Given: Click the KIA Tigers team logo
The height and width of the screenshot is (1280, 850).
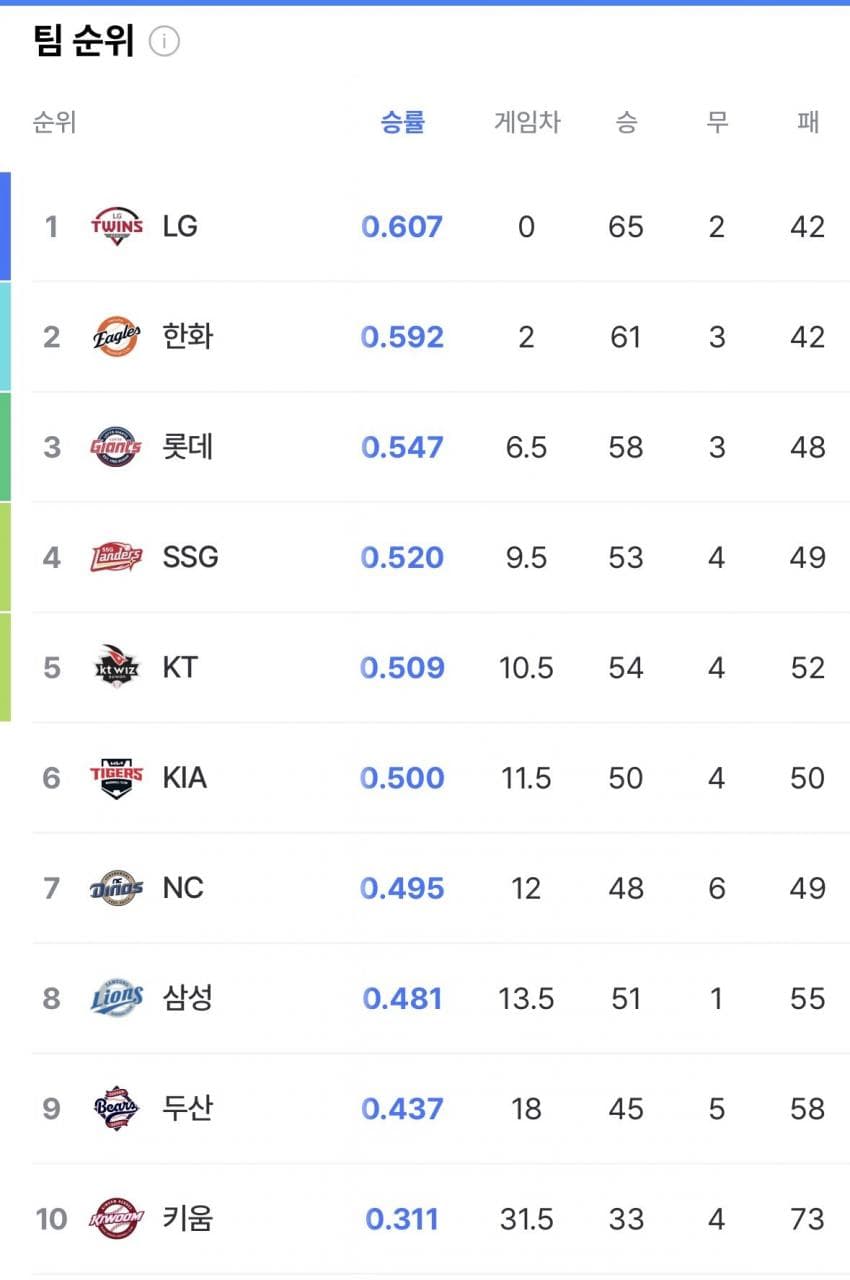Looking at the screenshot, I should (117, 777).
